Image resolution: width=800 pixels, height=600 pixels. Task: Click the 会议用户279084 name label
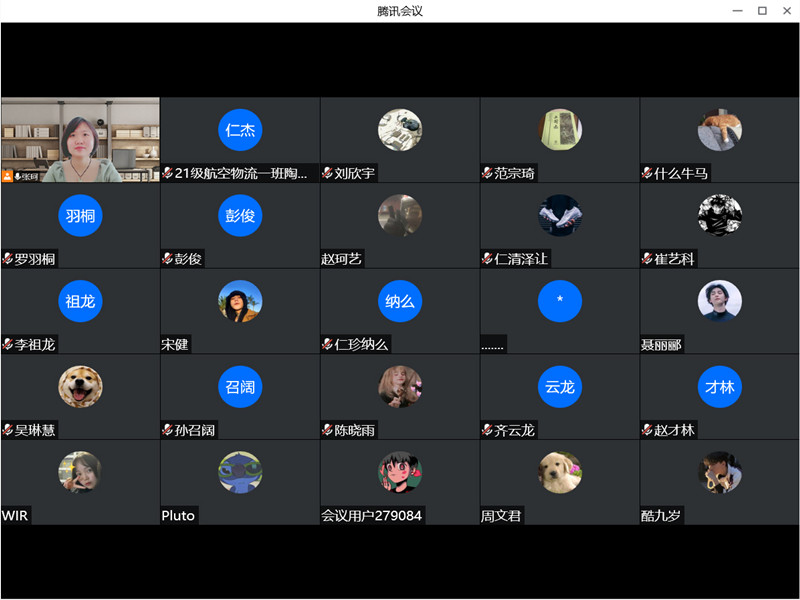tap(372, 516)
